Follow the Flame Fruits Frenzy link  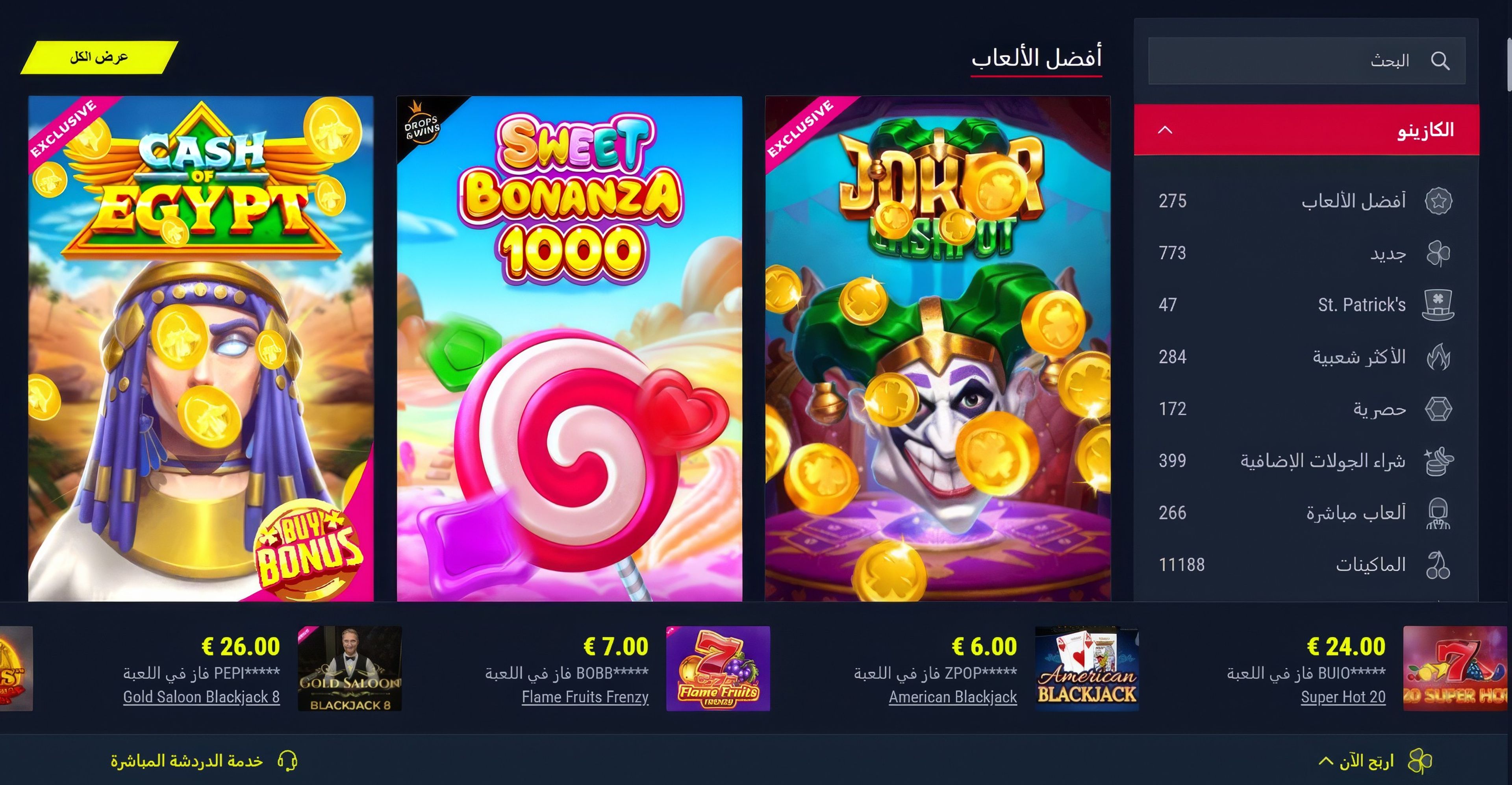585,697
